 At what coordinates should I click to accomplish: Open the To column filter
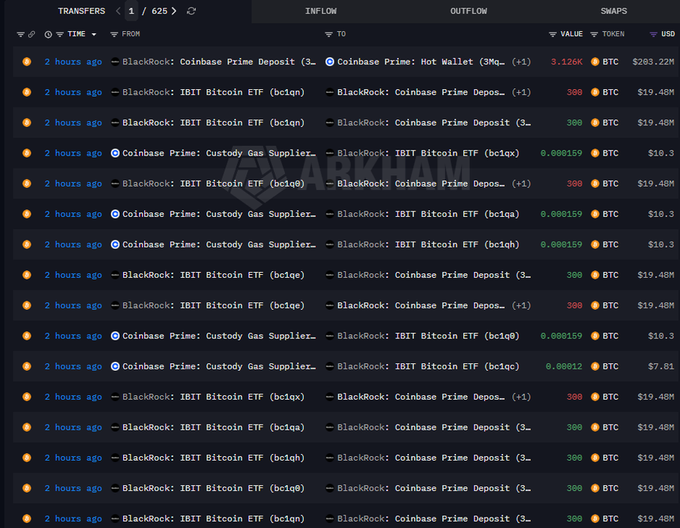(x=329, y=34)
